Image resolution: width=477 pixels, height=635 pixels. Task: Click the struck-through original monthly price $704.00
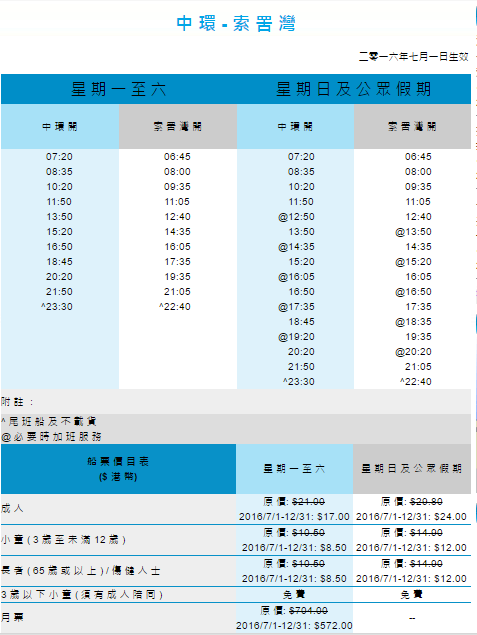[x=309, y=610]
